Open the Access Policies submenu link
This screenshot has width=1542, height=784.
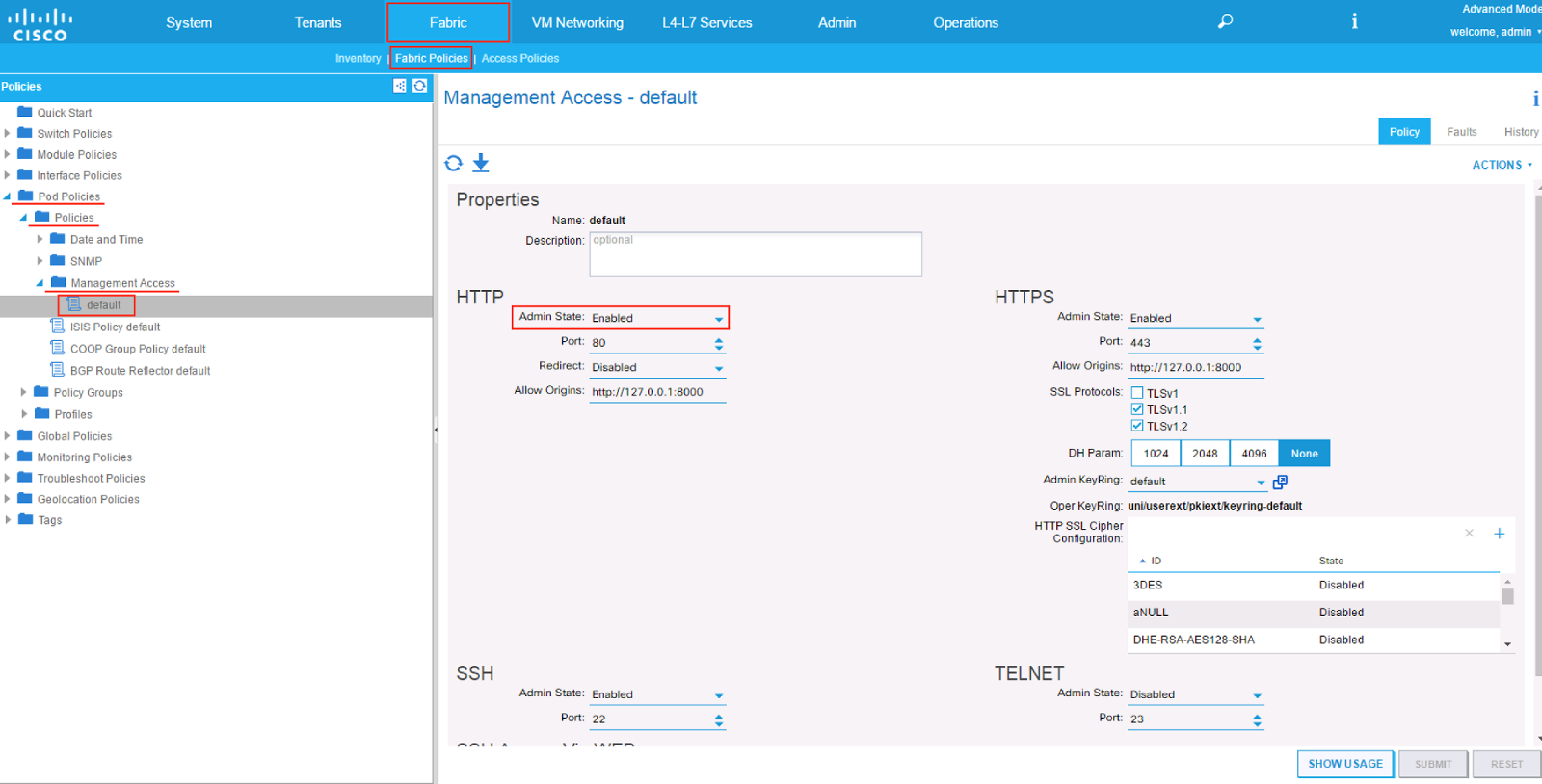click(520, 58)
